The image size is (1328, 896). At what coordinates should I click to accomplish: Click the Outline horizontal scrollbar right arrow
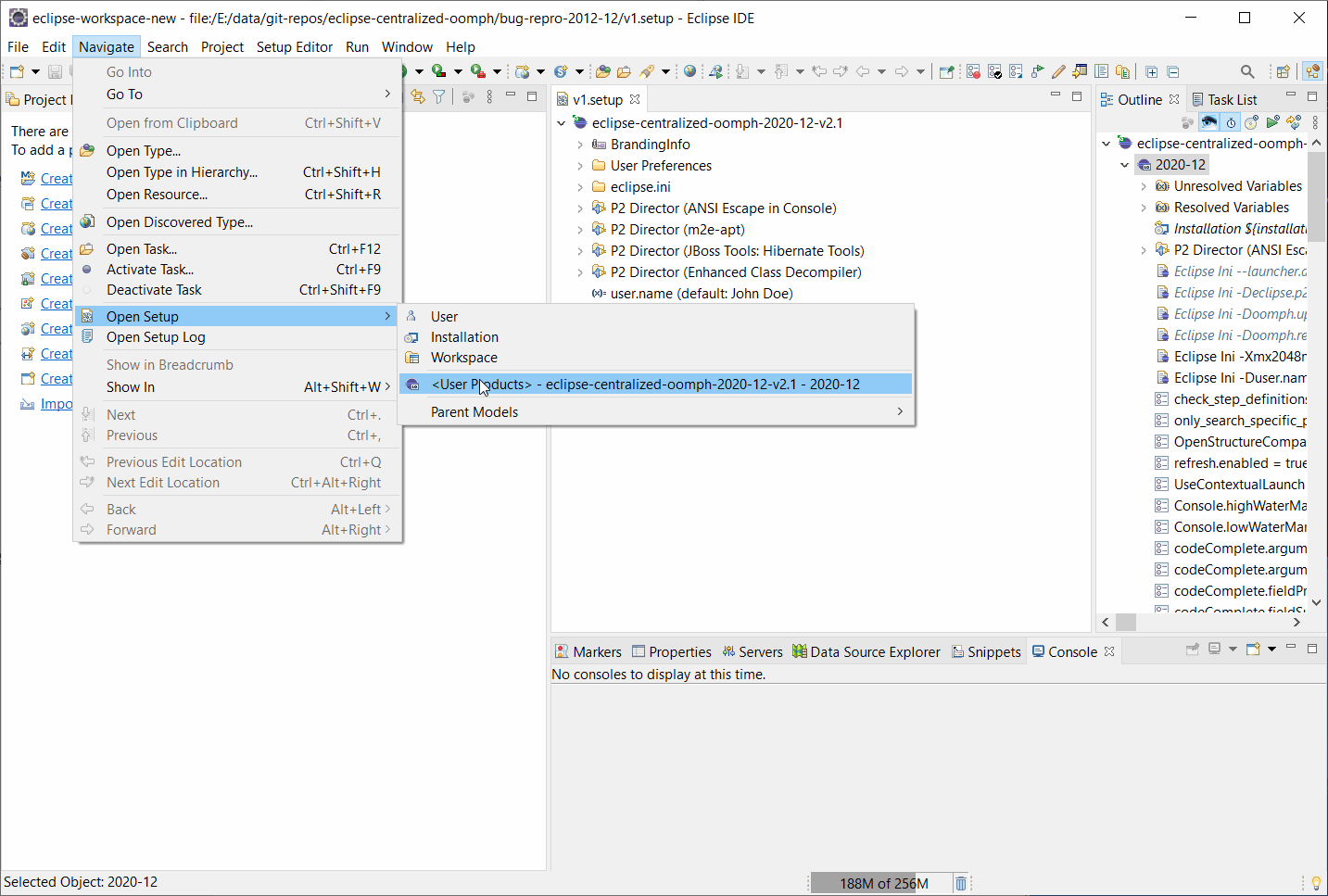coord(1296,623)
